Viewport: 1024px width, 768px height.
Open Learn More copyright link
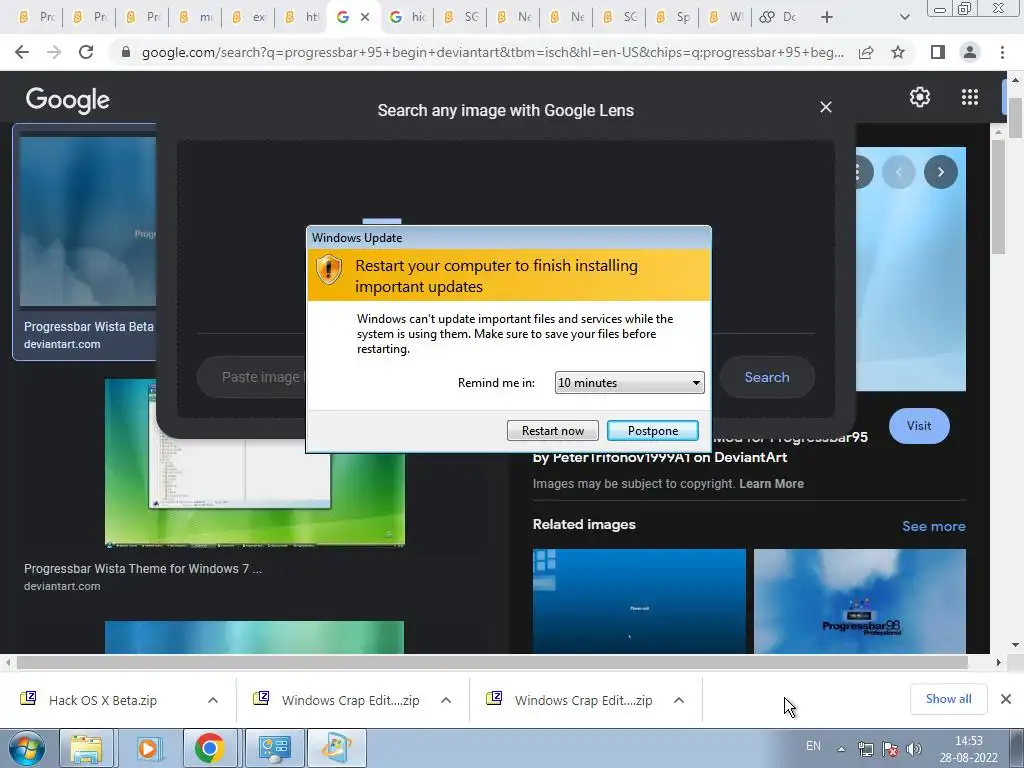tap(771, 484)
